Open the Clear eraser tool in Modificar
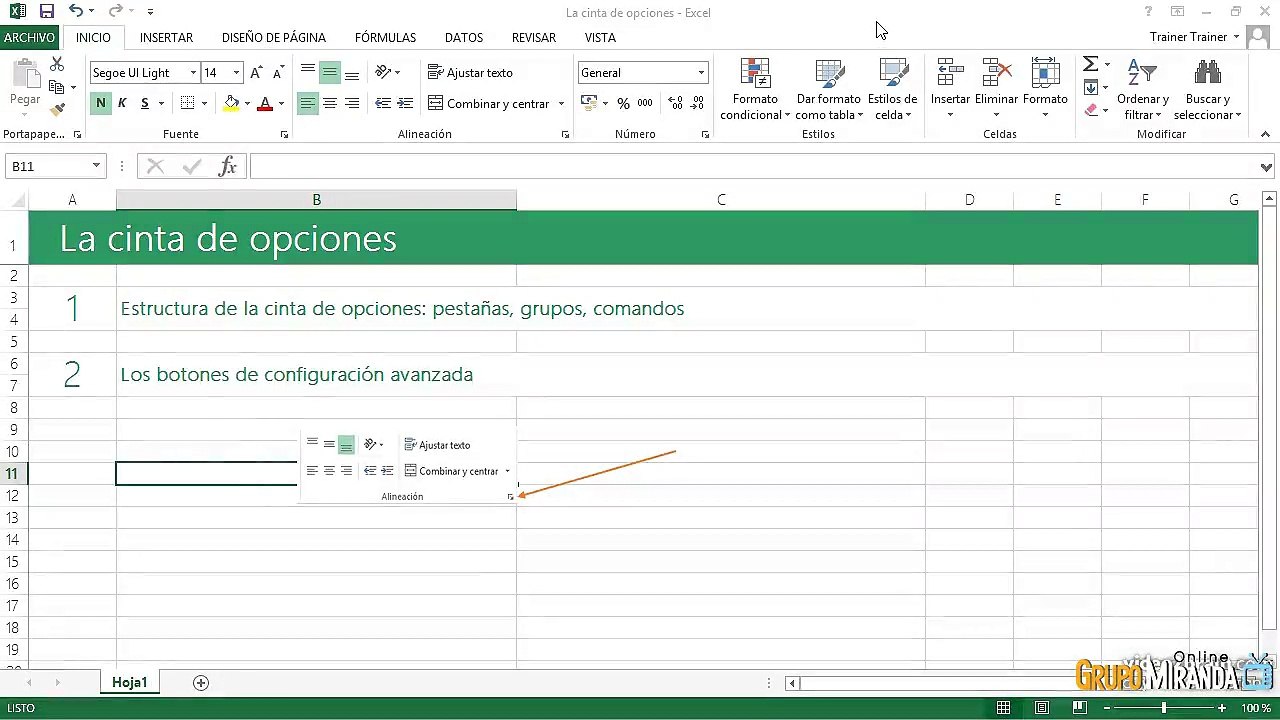This screenshot has width=1280, height=720. 1091,110
